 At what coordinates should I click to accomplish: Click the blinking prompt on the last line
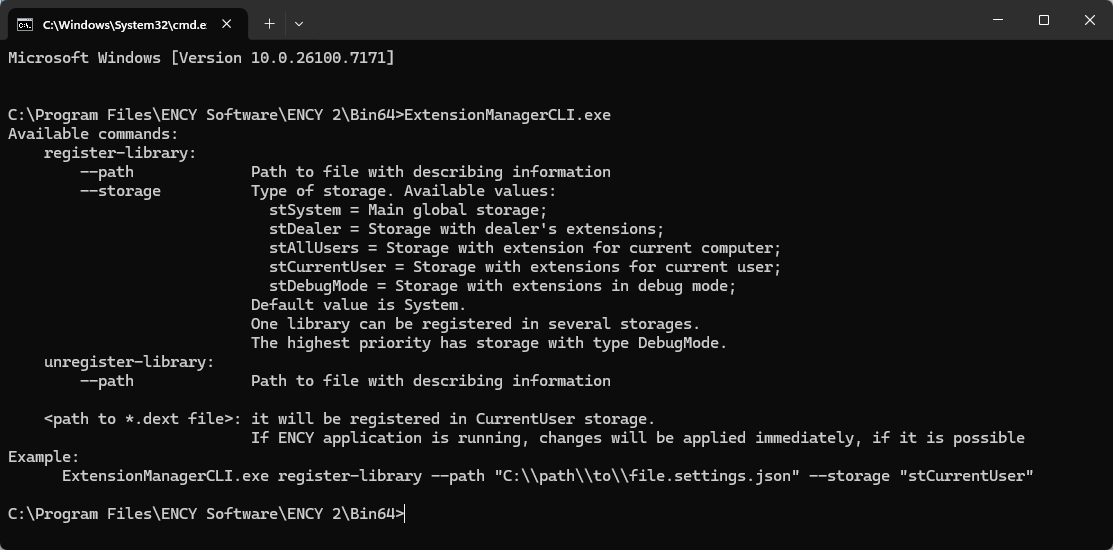point(407,514)
